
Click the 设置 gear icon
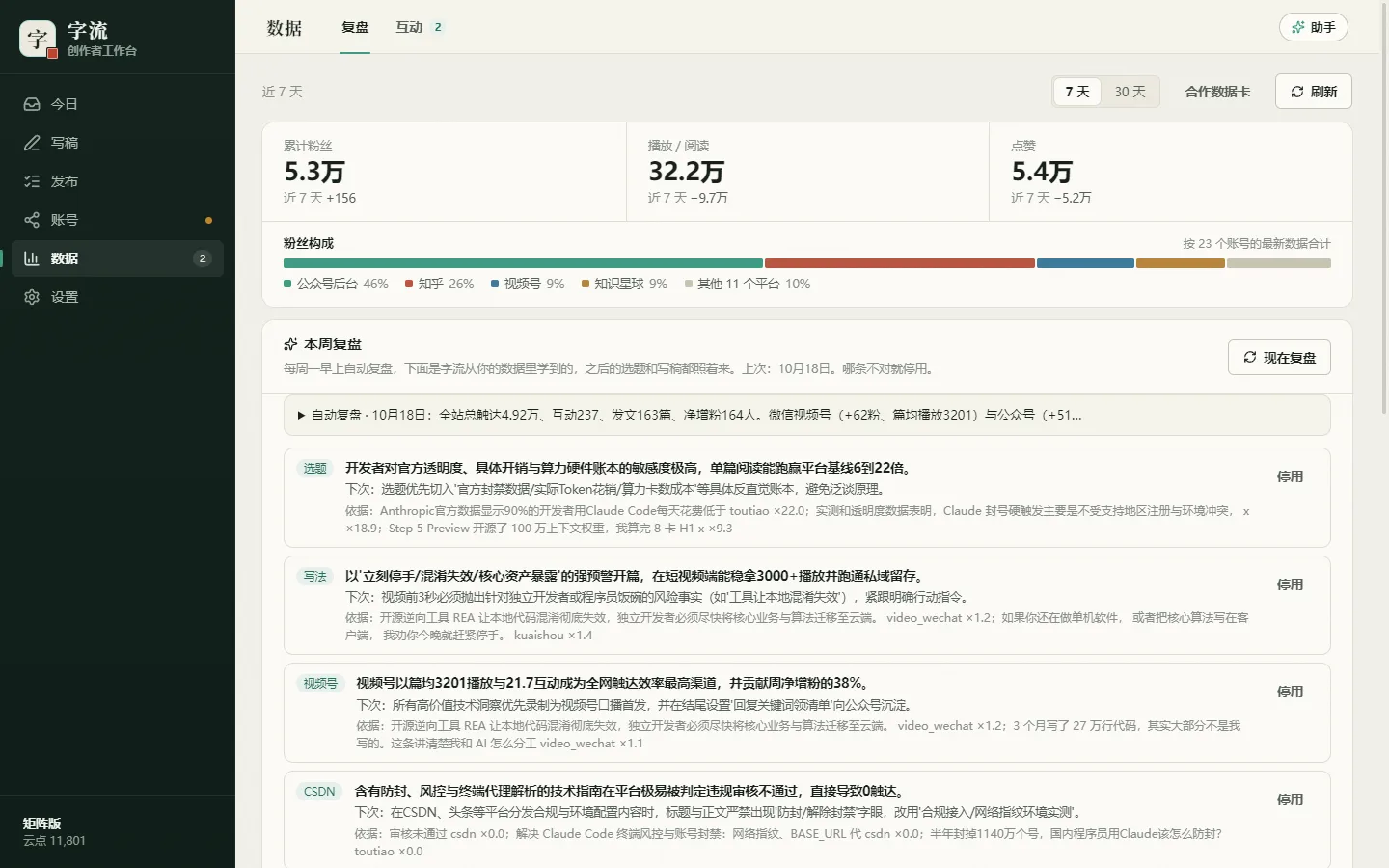32,297
